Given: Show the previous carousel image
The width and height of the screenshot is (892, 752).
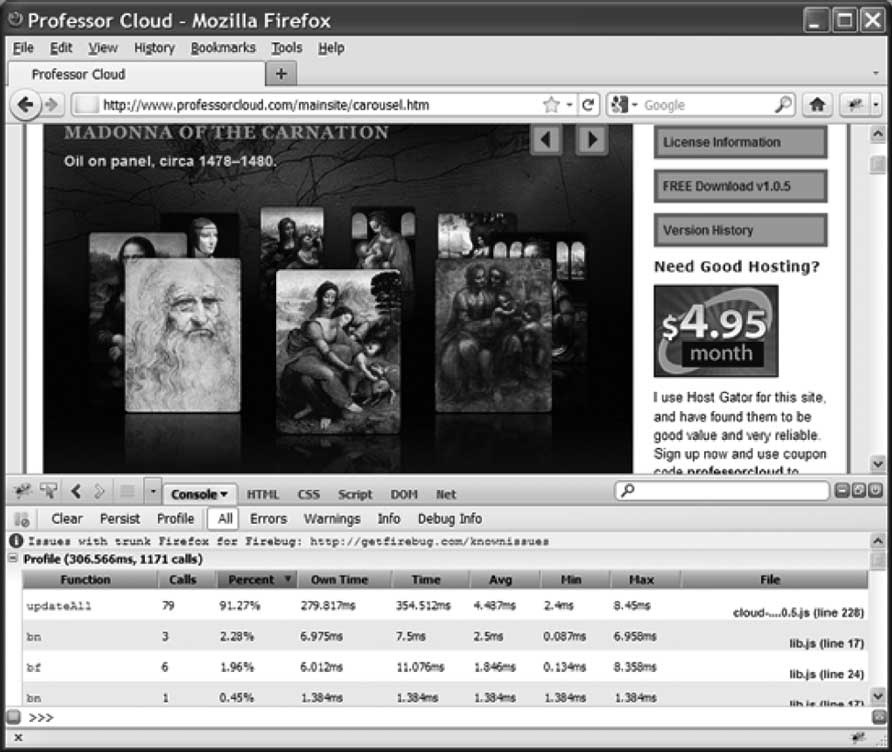Looking at the screenshot, I should (546, 139).
